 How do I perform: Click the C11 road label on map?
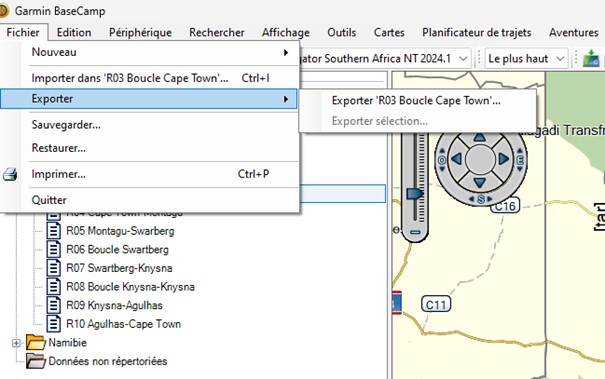tap(436, 305)
